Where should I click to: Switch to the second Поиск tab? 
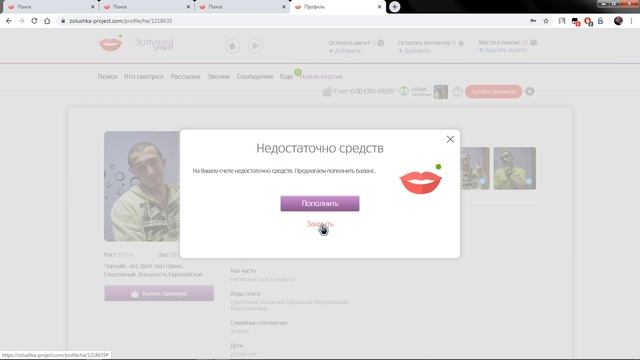(145, 7)
